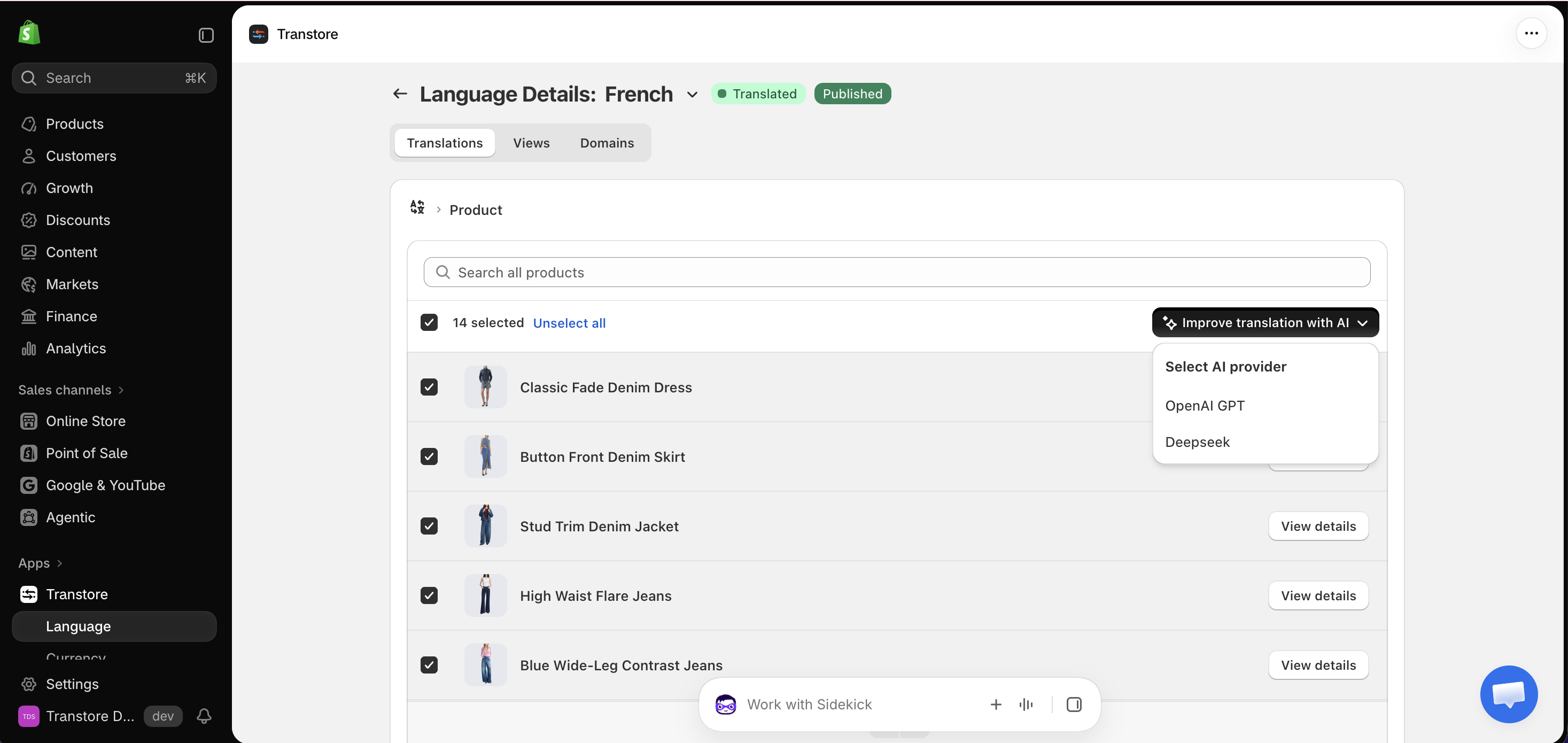Open the Content sidebar icon
This screenshot has height=743, width=1568.
(29, 252)
